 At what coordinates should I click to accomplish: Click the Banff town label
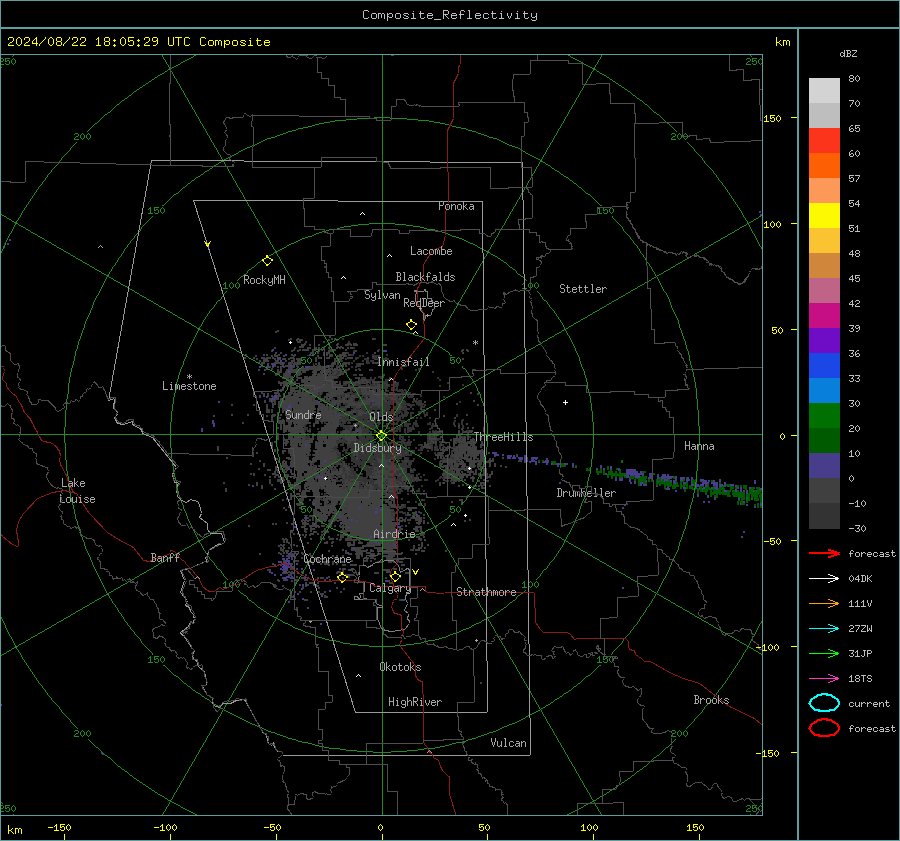coord(165,557)
